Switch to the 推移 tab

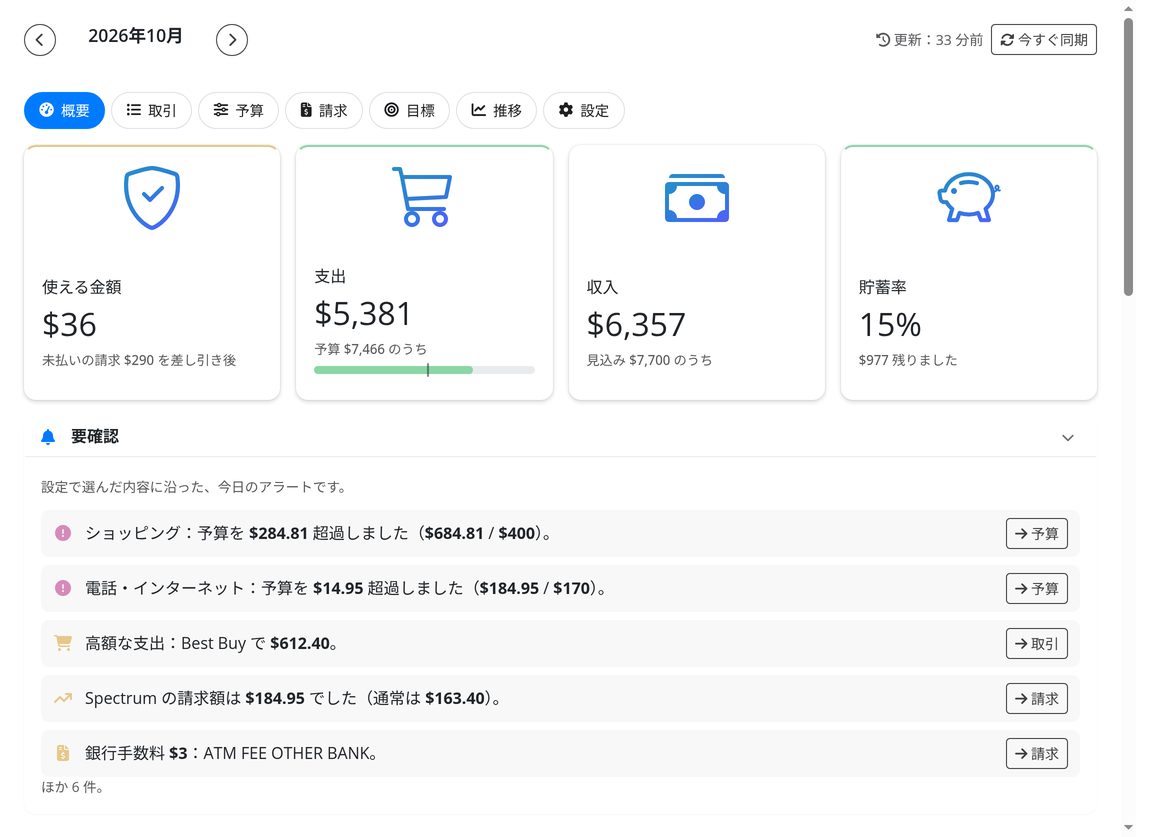point(496,110)
